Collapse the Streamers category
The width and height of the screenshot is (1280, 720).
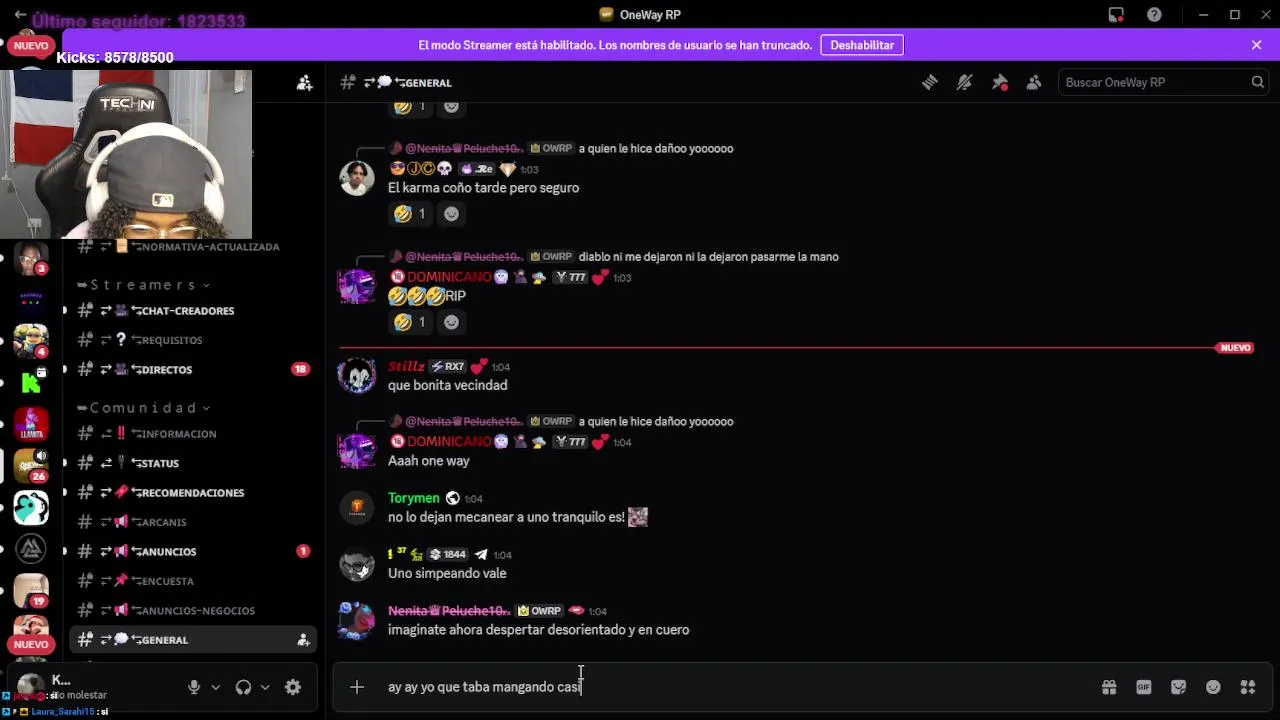(x=143, y=285)
